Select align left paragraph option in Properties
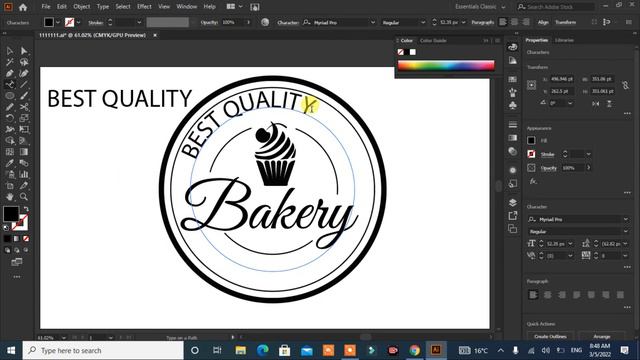Viewport: 640px width, 360px height. (533, 295)
